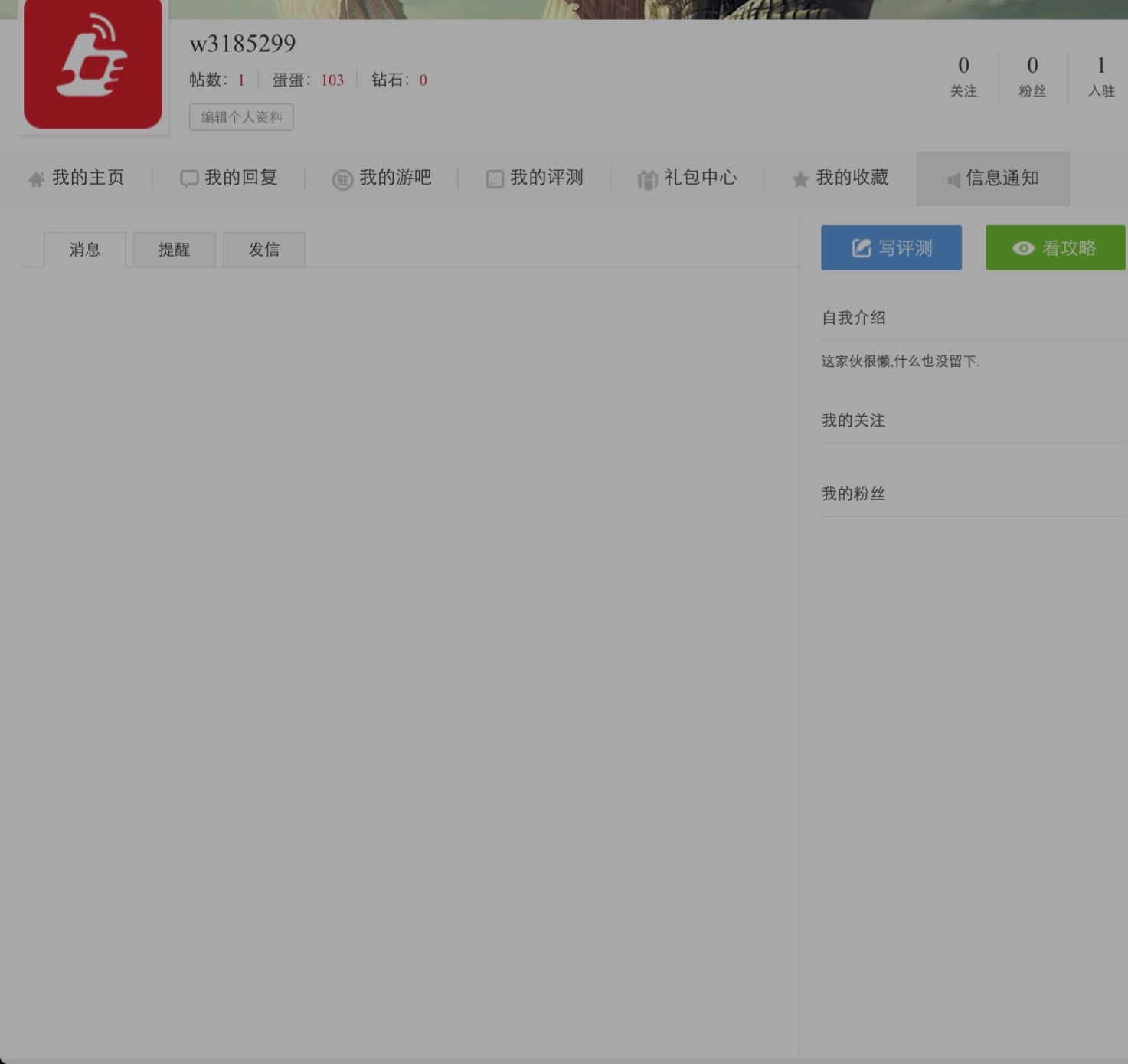Click the text 这家伙很懒,什么也没留下.
This screenshot has height=1064, width=1128.
coord(901,362)
